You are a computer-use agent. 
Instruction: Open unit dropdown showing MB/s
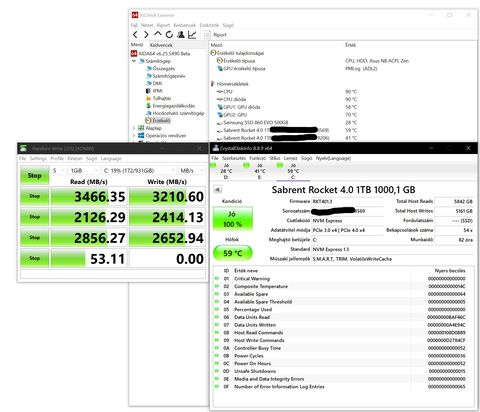coord(191,170)
